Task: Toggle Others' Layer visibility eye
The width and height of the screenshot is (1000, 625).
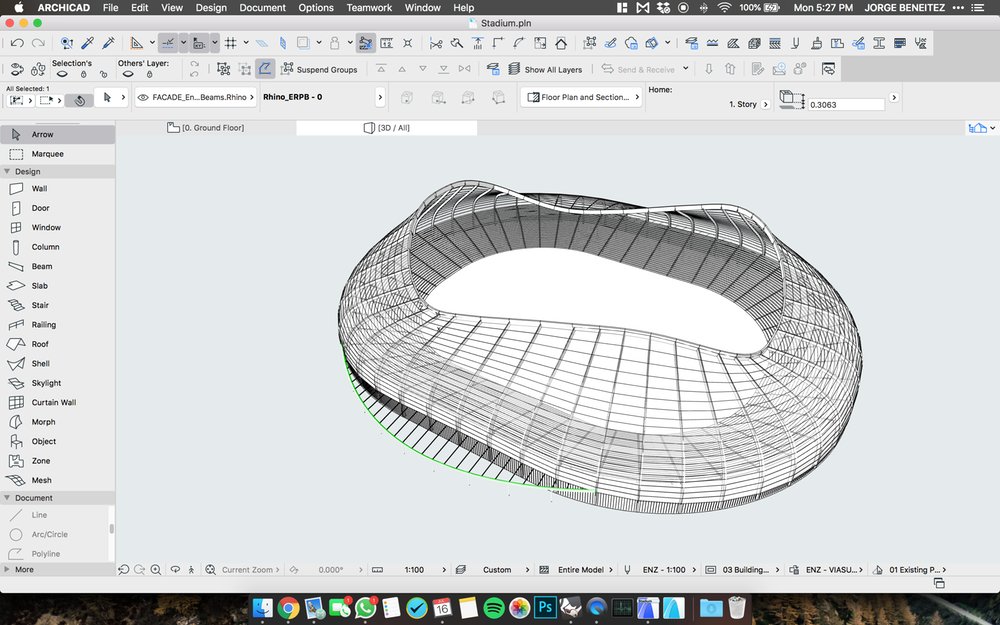Action: coord(128,74)
